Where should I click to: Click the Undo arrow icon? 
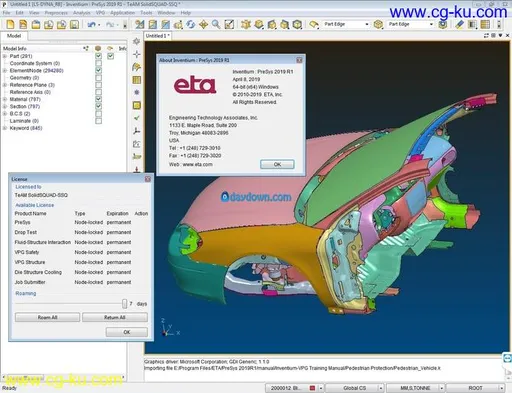click(92, 24)
